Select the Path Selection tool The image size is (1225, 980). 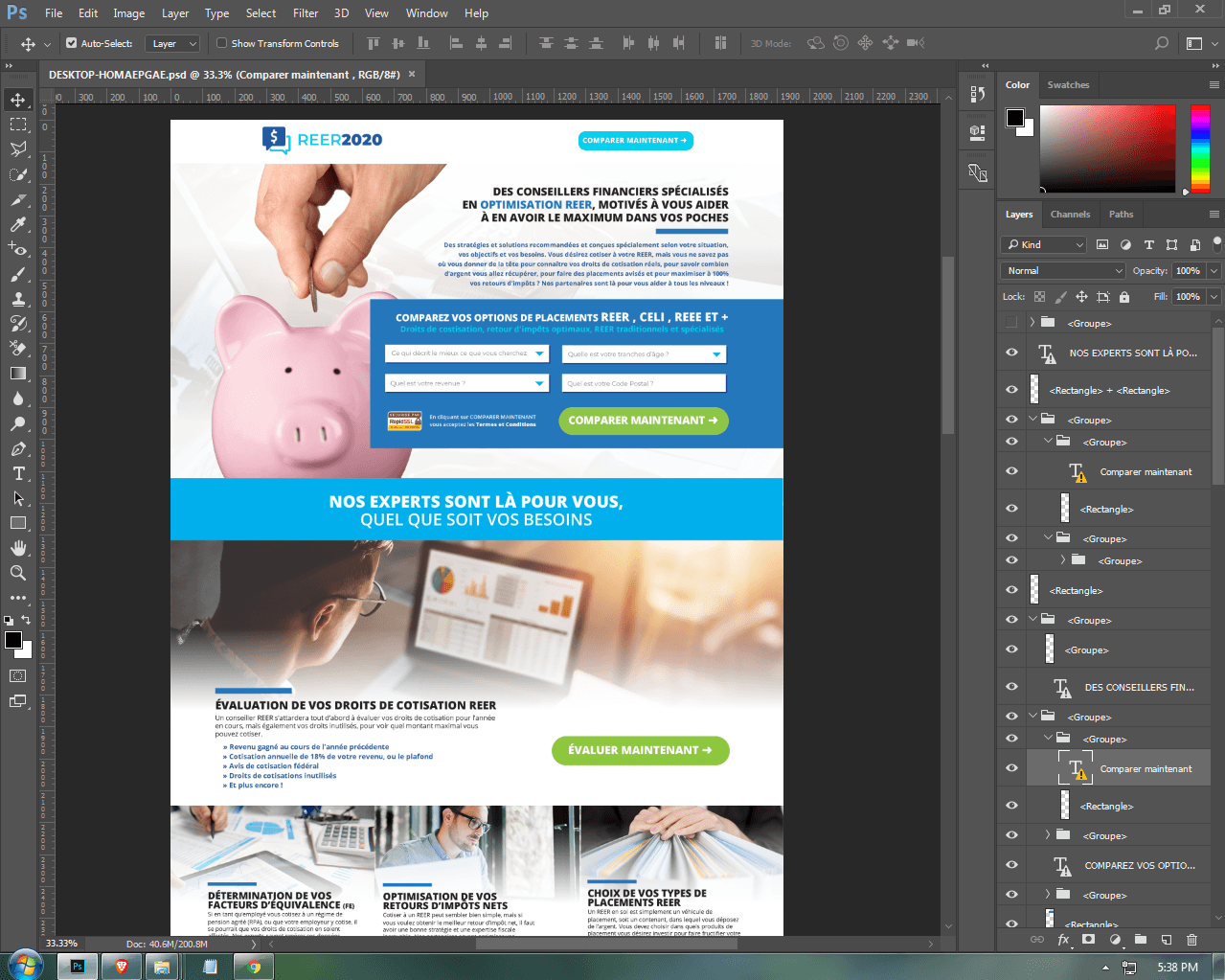tap(18, 498)
